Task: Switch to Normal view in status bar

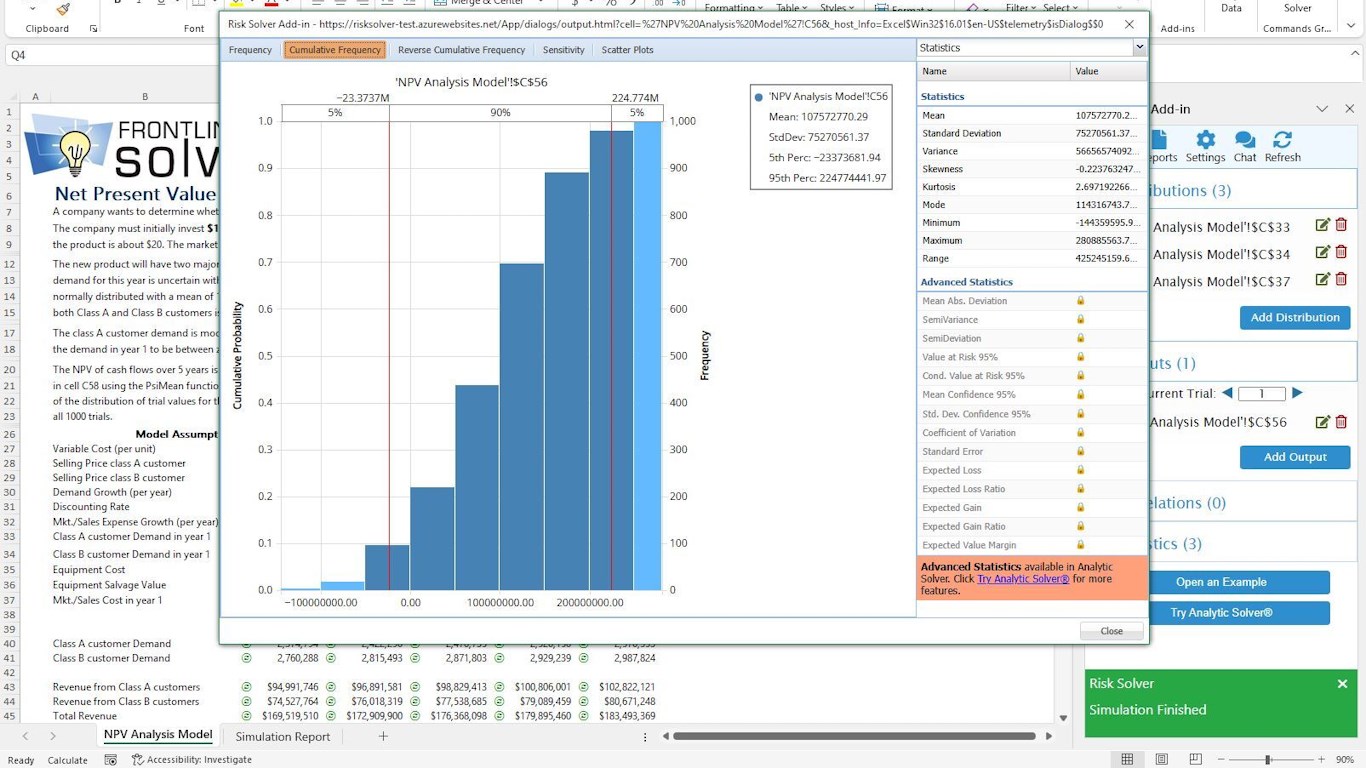Action: point(1127,760)
